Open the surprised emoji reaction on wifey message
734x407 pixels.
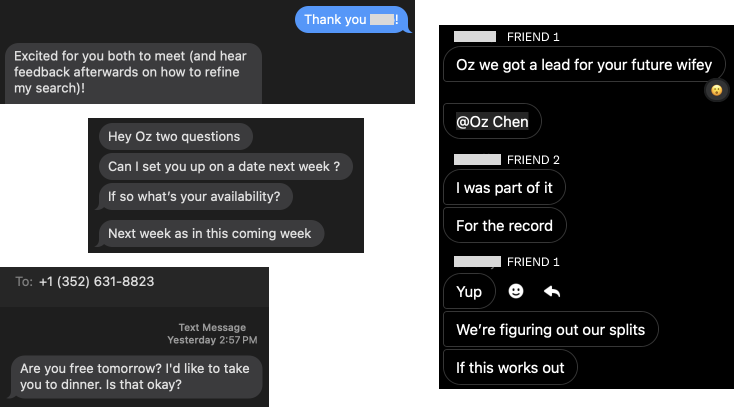click(x=716, y=90)
